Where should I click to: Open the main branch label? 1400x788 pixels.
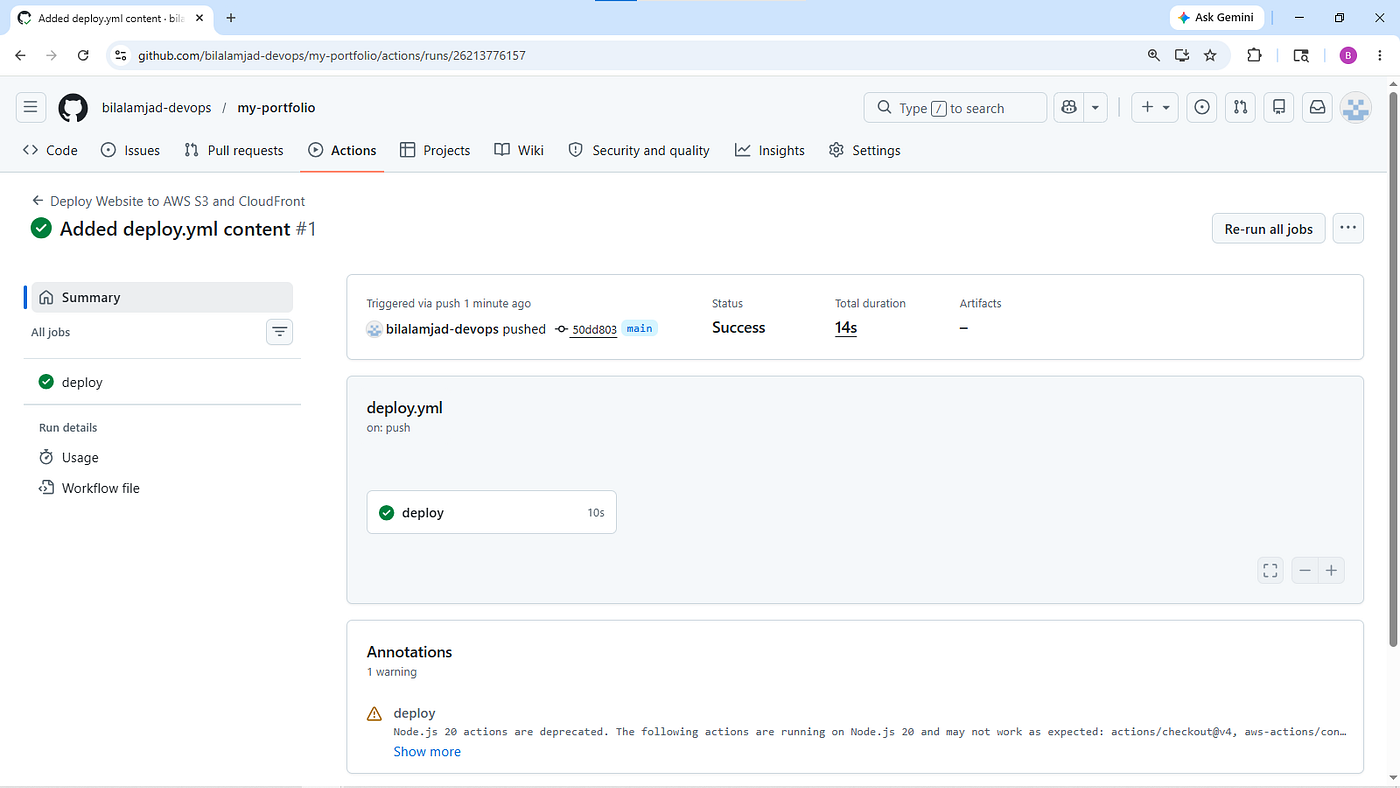pyautogui.click(x=639, y=328)
